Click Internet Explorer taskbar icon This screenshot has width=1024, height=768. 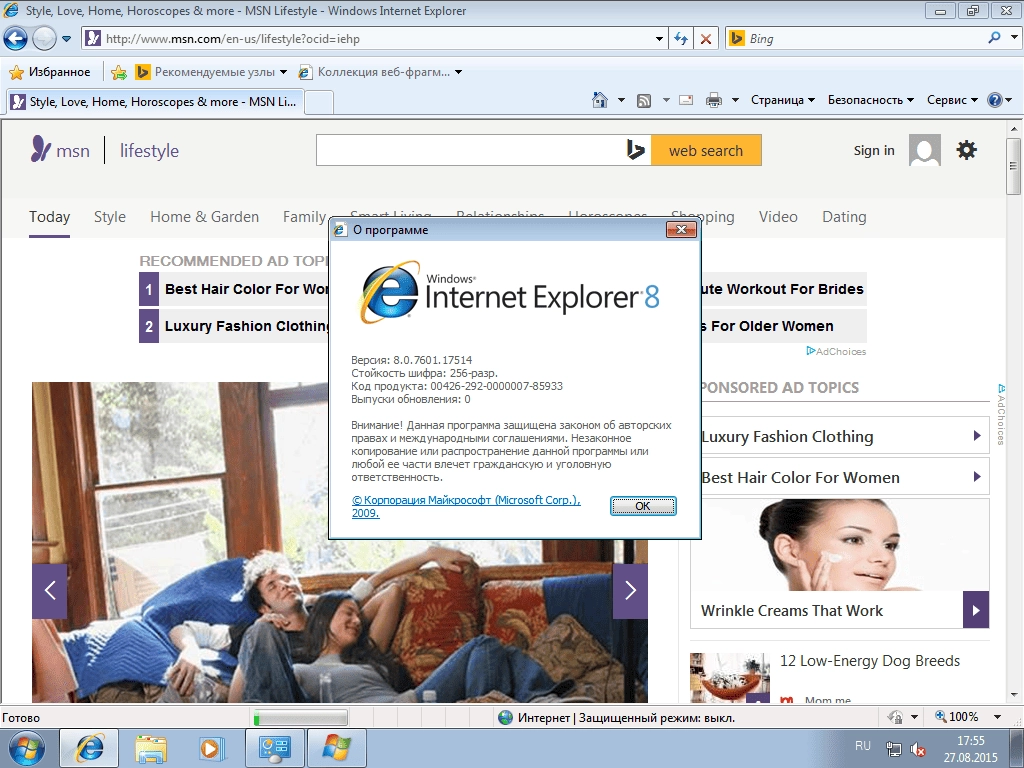pyautogui.click(x=89, y=748)
